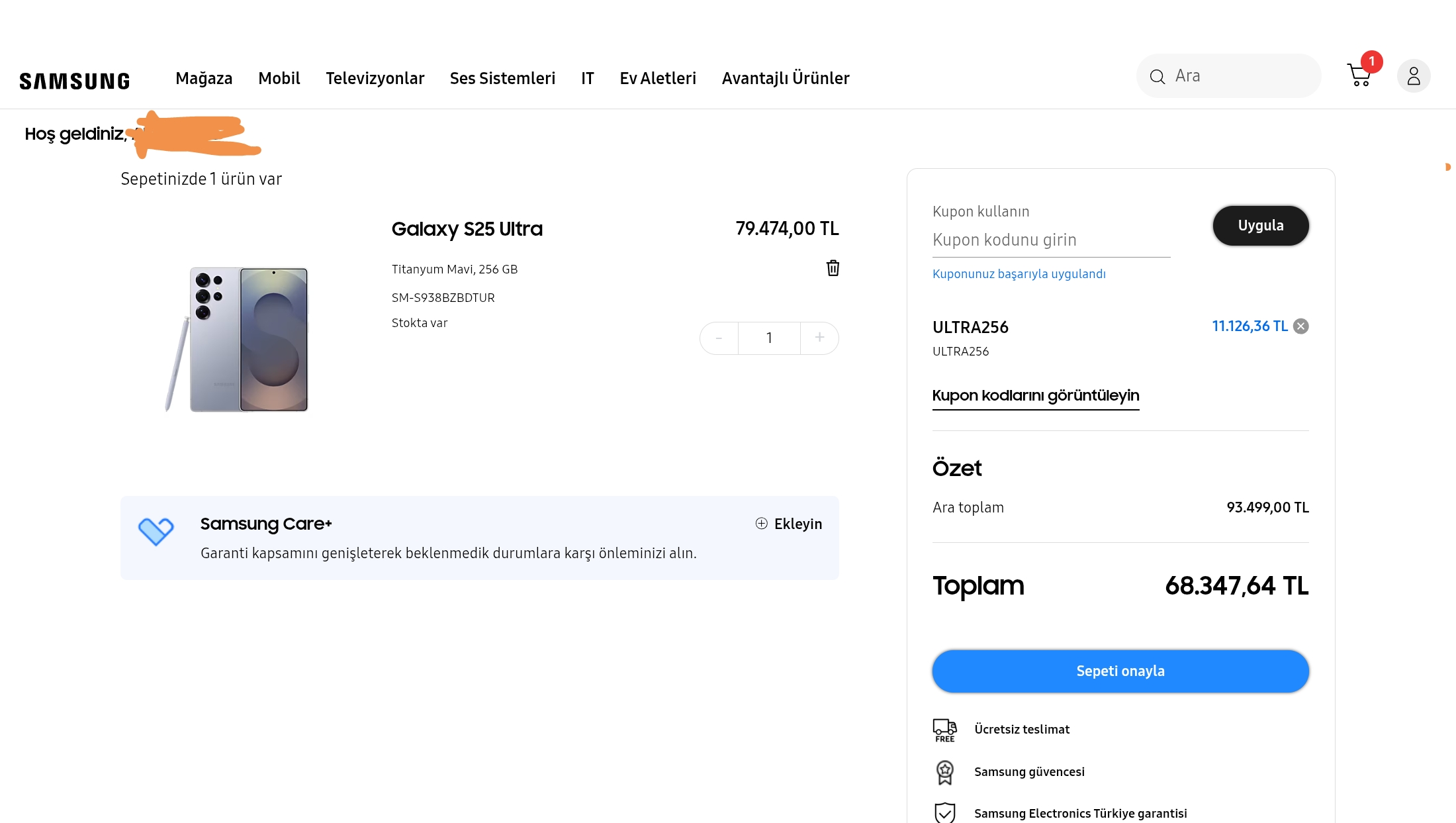Image resolution: width=1456 pixels, height=823 pixels.
Task: Click the Garanti kapsamını genişleterek description text
Action: [x=449, y=554]
